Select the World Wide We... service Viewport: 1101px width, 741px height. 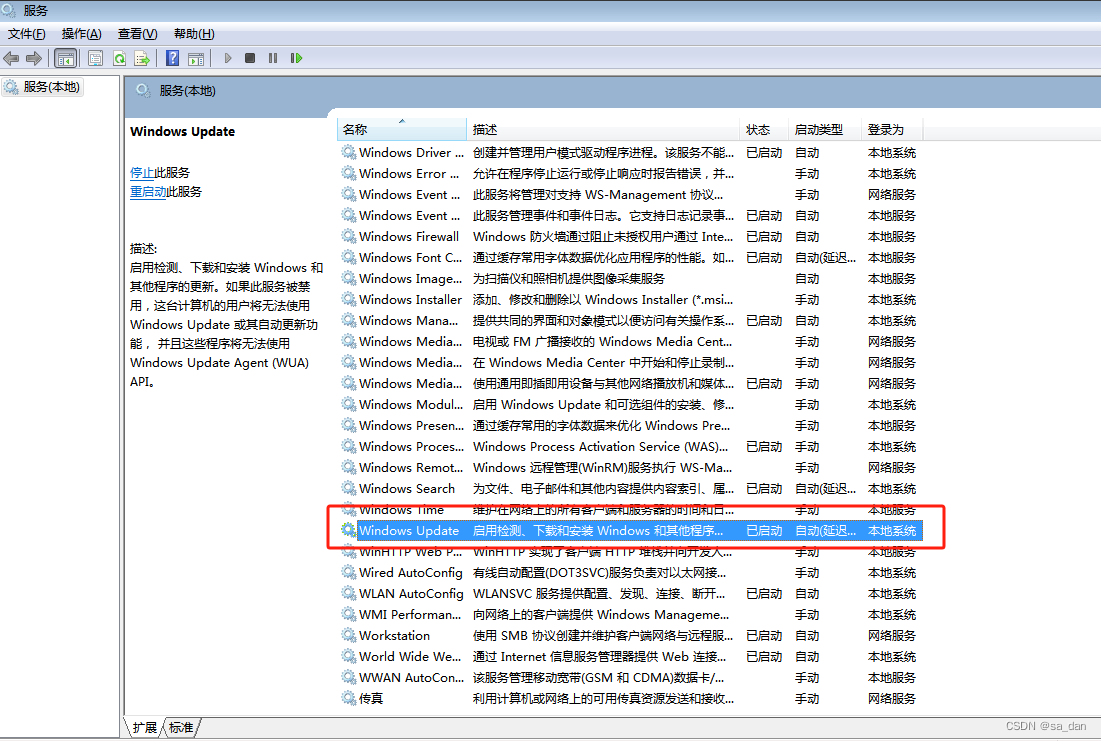tap(630, 656)
